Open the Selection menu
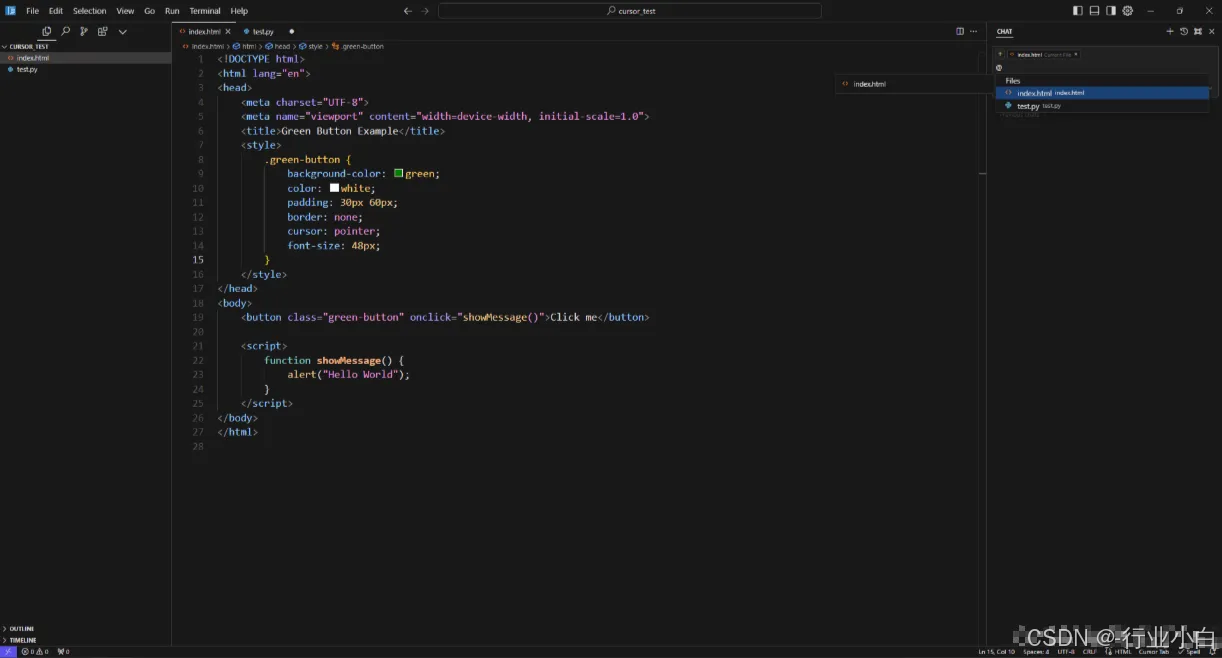 click(90, 11)
